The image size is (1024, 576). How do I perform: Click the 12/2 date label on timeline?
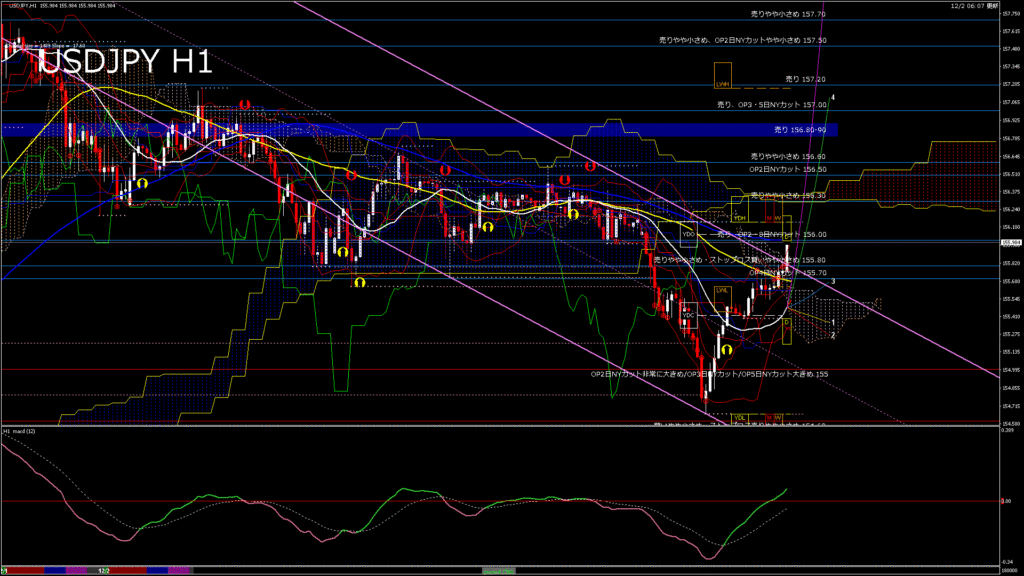pos(104,570)
